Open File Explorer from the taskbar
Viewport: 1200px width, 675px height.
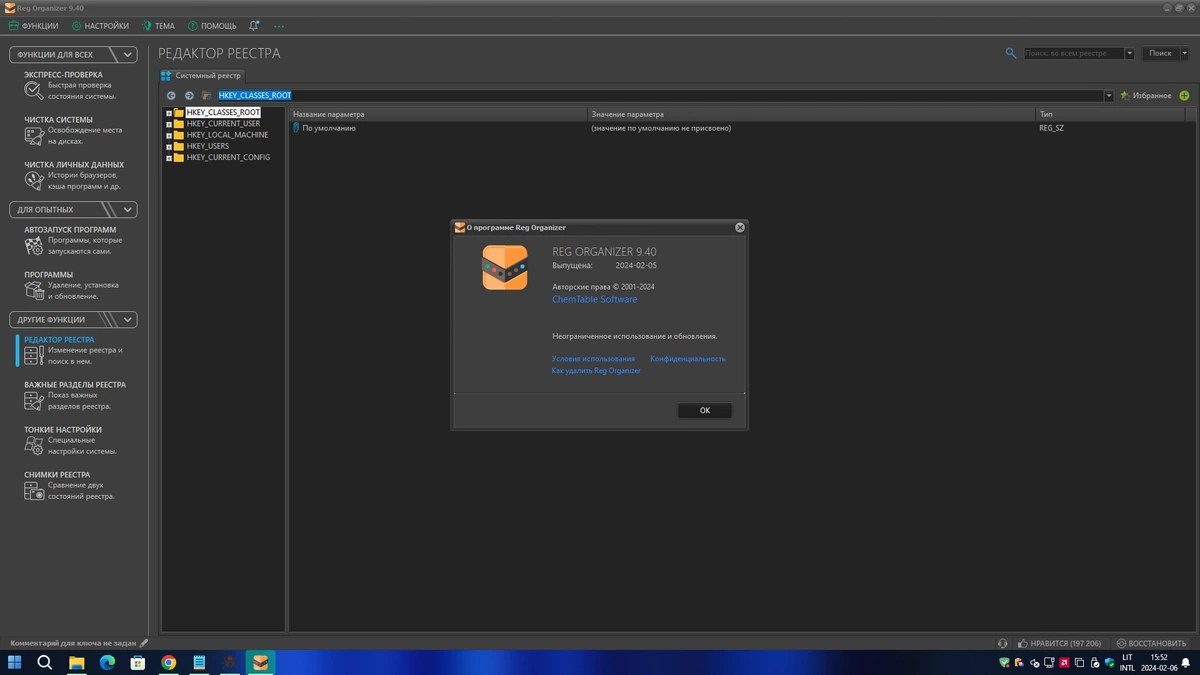[x=76, y=662]
